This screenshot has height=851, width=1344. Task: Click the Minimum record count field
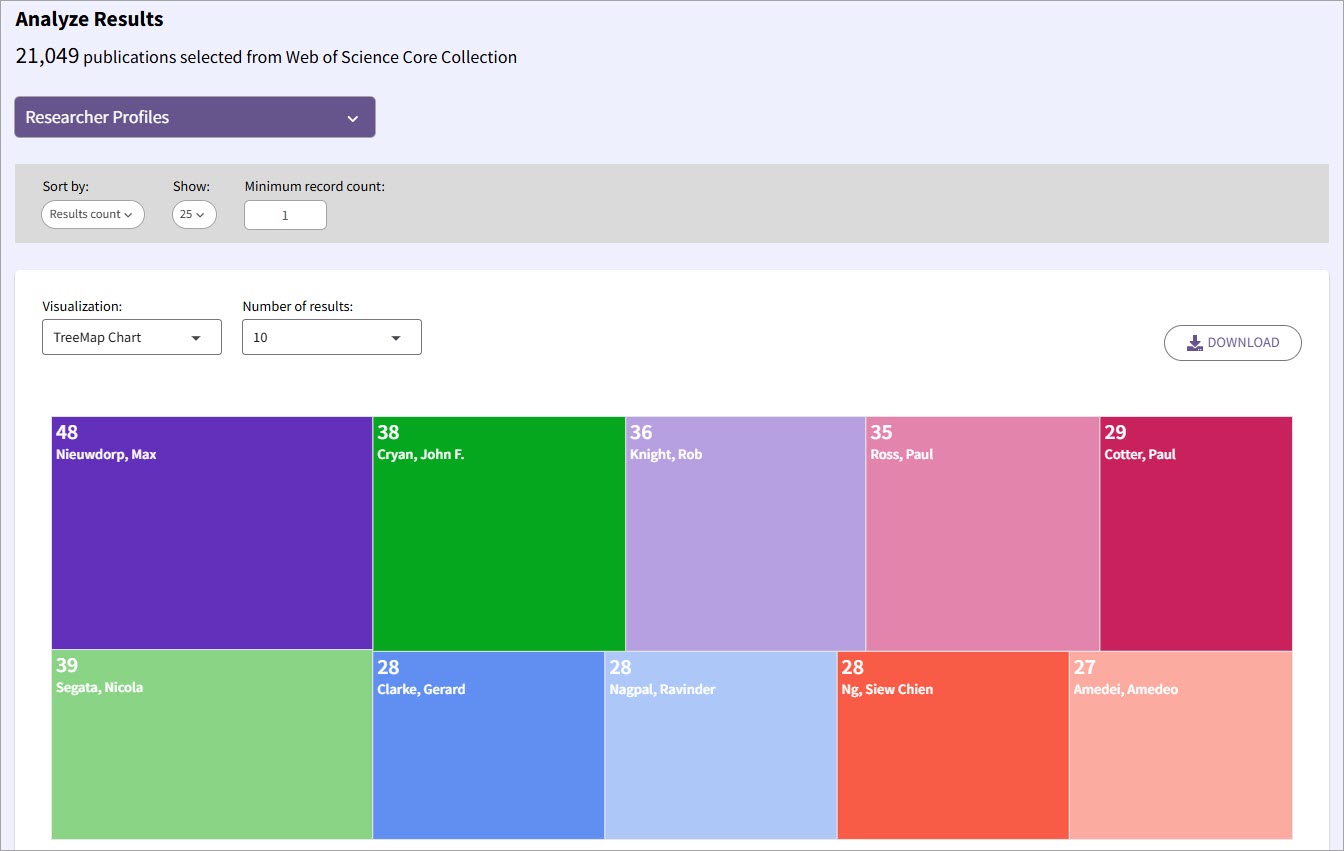[x=285, y=215]
